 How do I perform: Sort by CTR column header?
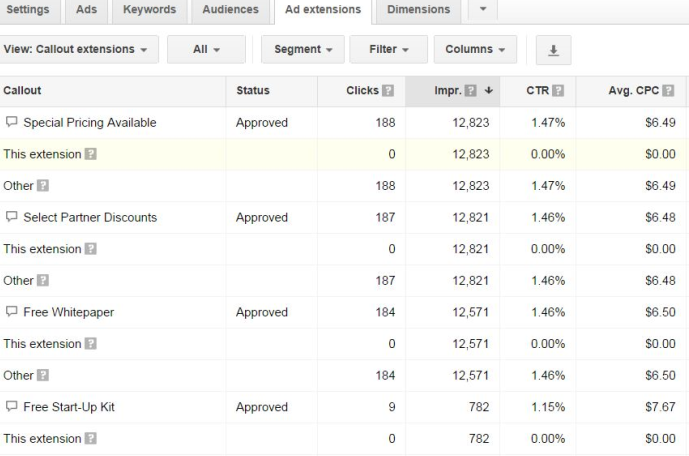pyautogui.click(x=537, y=90)
